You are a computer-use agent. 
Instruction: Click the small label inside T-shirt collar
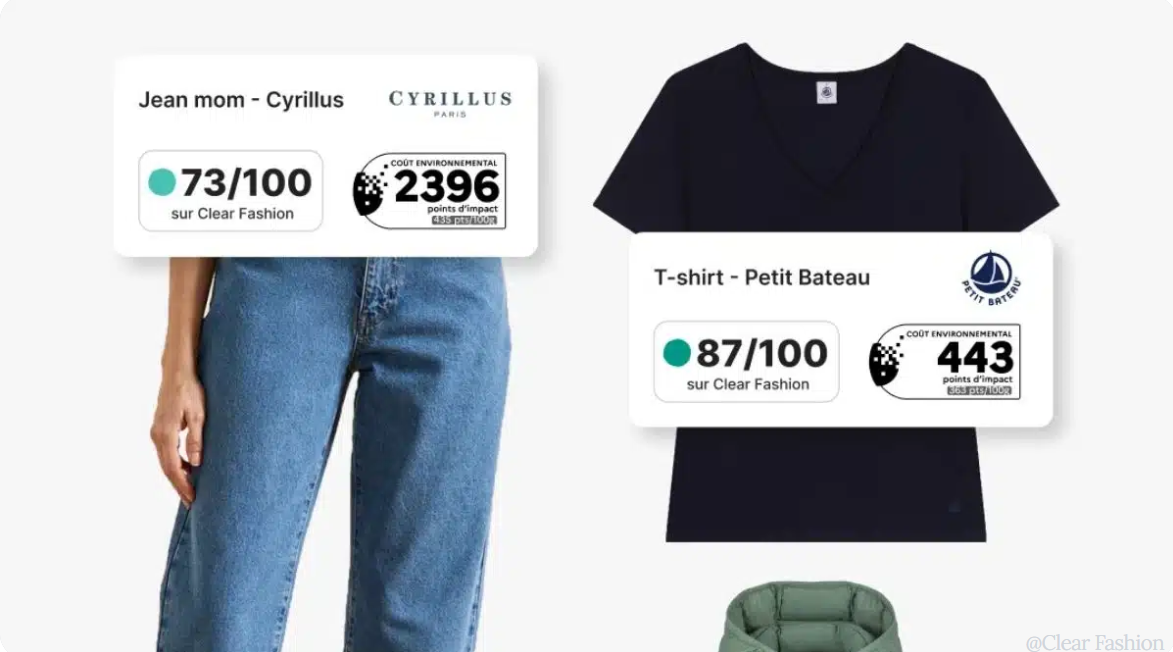pyautogui.click(x=827, y=93)
